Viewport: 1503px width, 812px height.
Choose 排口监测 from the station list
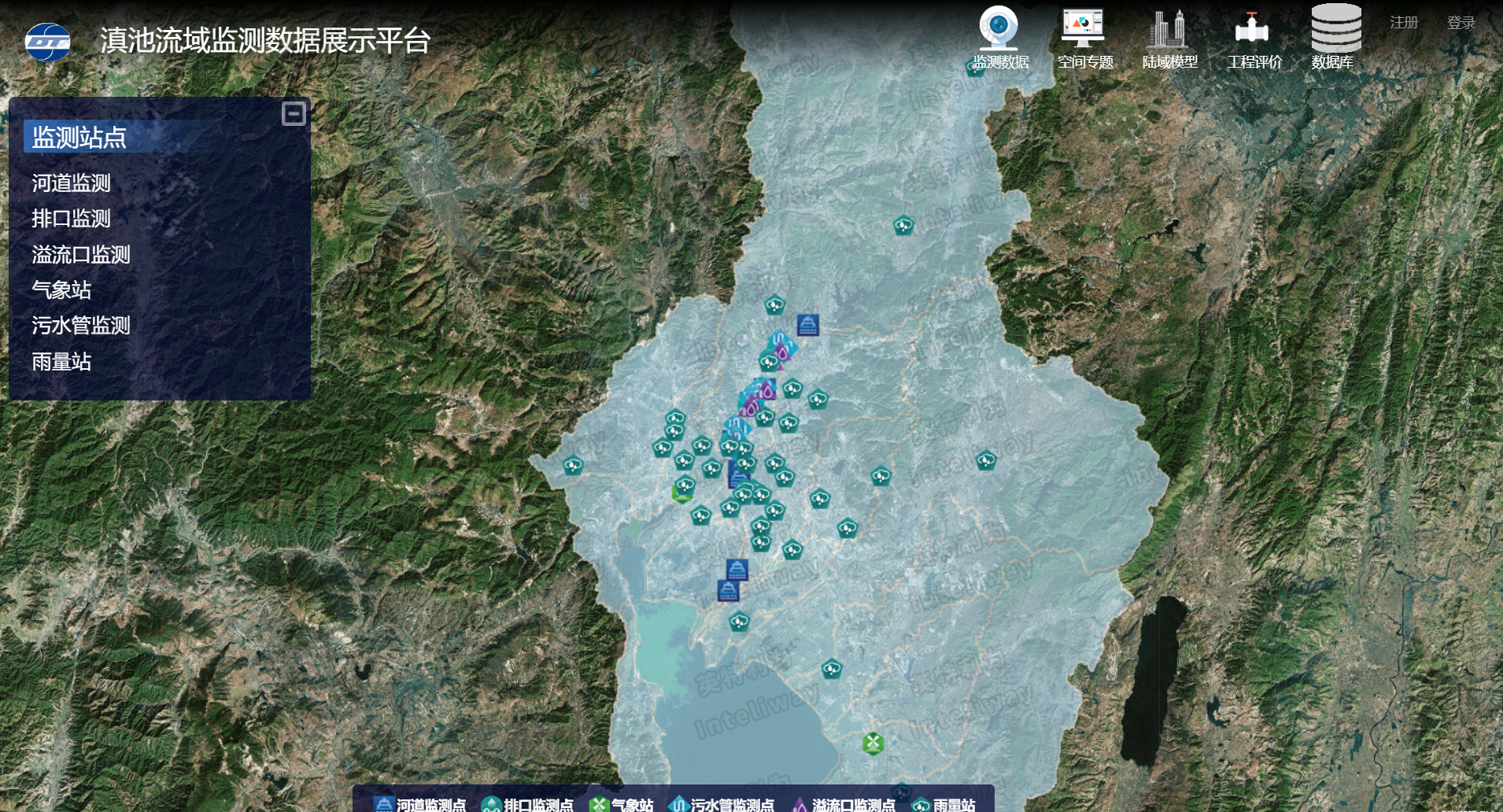tap(71, 219)
